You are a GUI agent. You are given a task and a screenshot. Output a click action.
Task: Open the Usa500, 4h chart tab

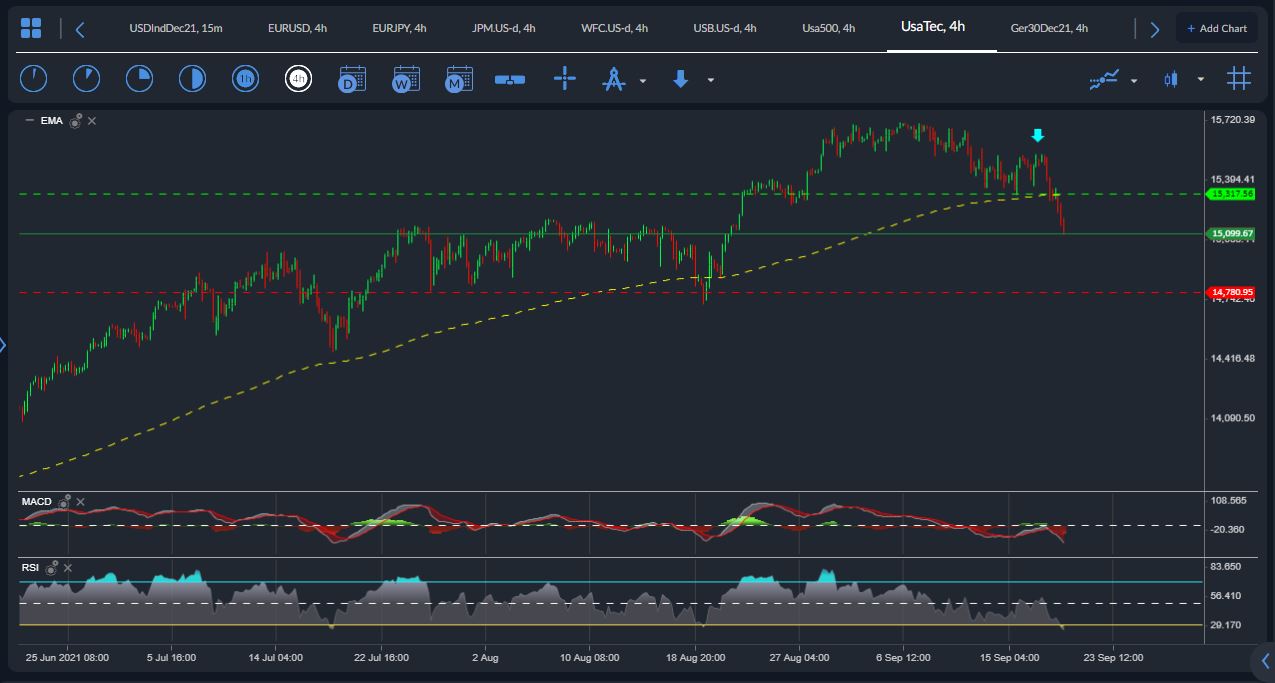pos(828,28)
